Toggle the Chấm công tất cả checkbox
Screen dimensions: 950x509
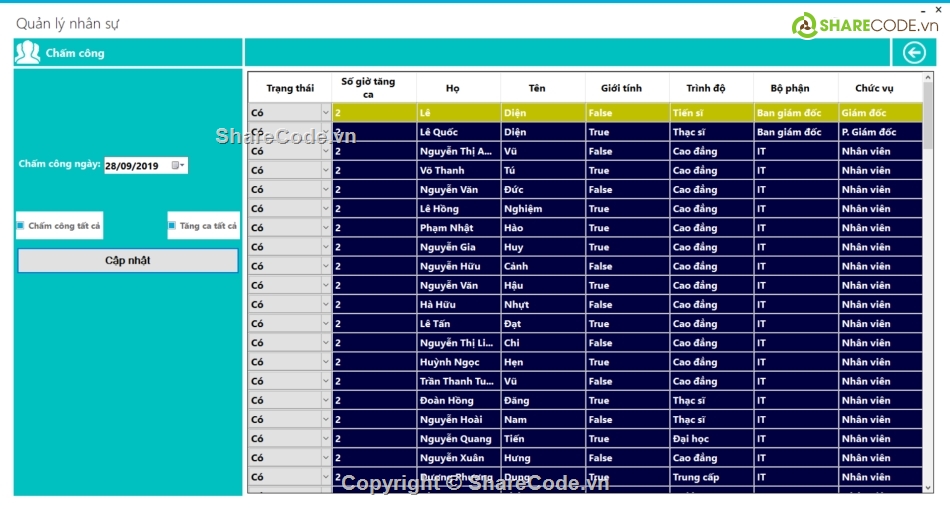[x=21, y=226]
